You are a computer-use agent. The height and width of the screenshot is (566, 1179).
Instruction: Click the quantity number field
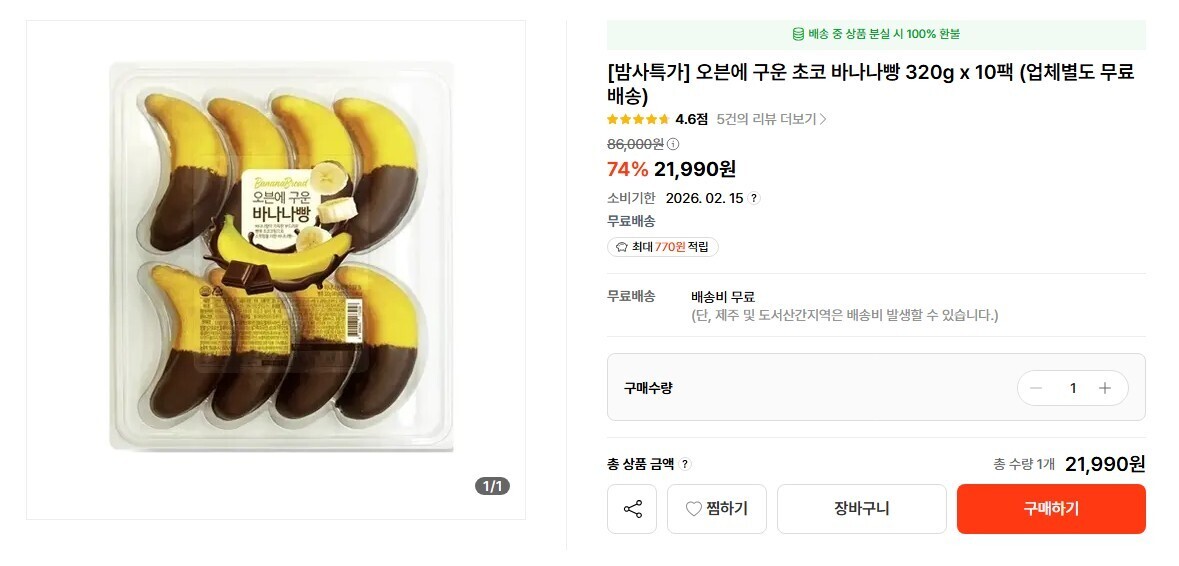[1072, 388]
